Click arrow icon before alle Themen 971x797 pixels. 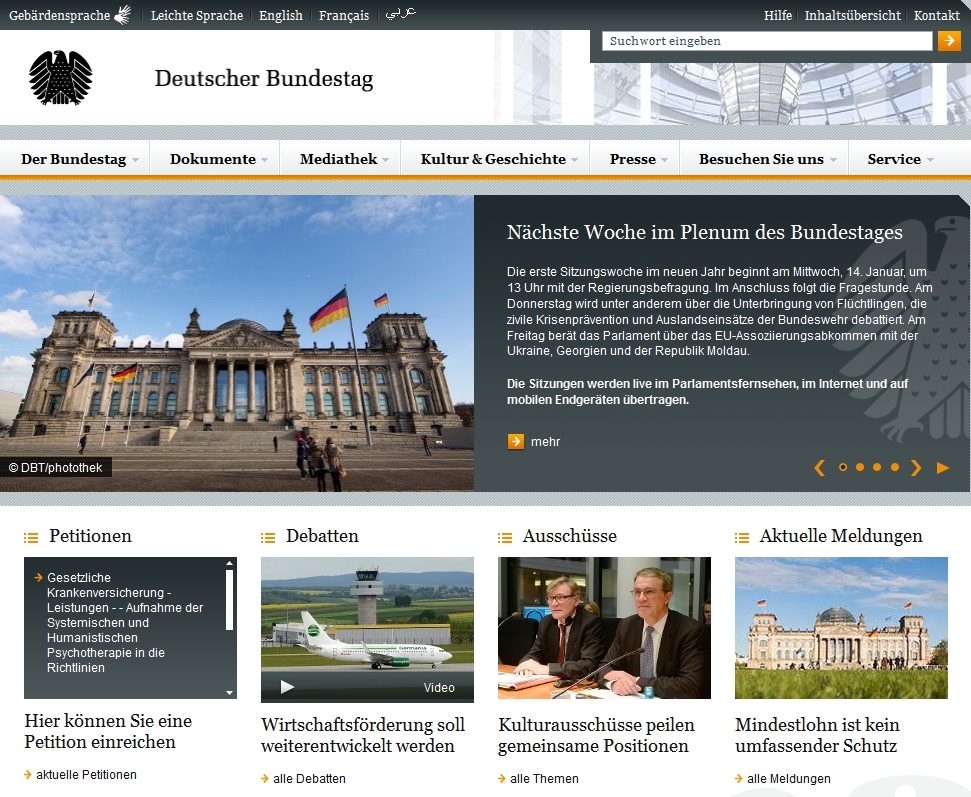[502, 778]
